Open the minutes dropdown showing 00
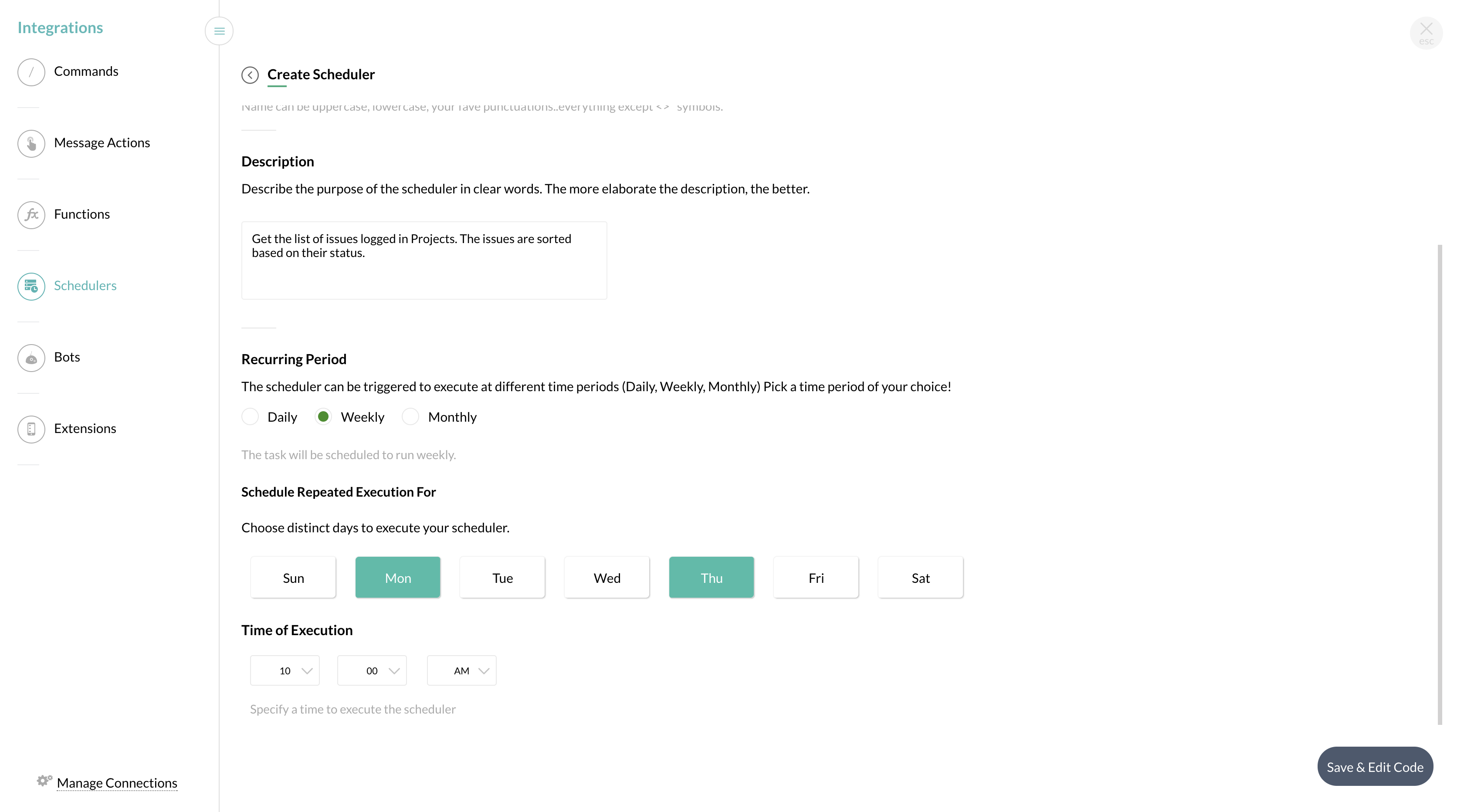Screen dimensions: 1464x812 (x=372, y=670)
